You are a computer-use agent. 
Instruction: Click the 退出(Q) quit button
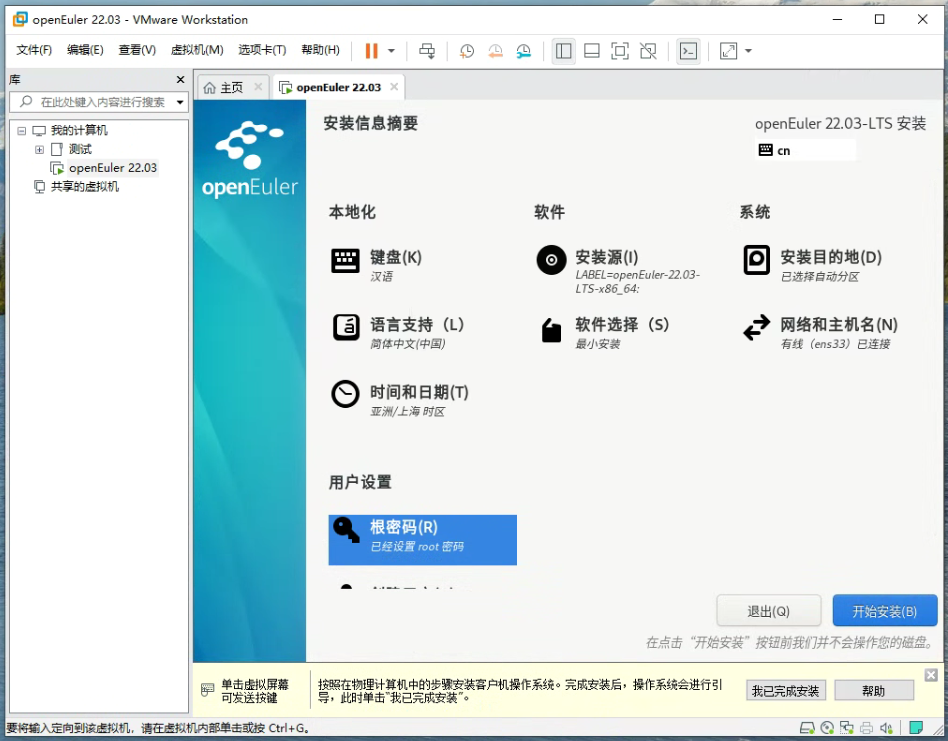click(768, 611)
